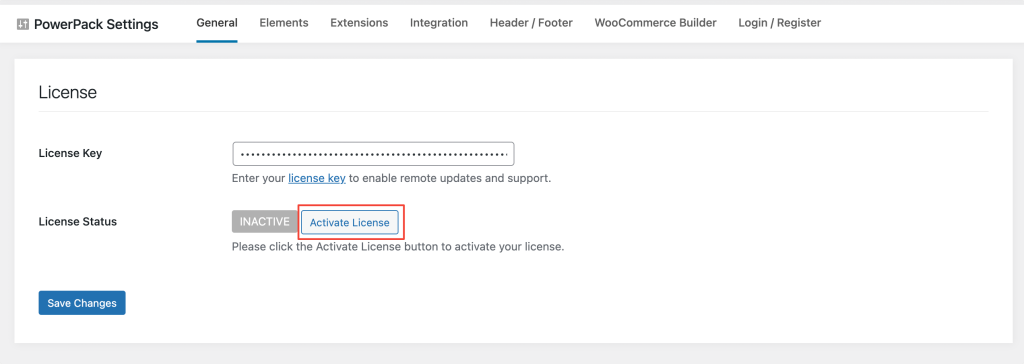
Task: Click the License section heading
Action: (x=68, y=92)
